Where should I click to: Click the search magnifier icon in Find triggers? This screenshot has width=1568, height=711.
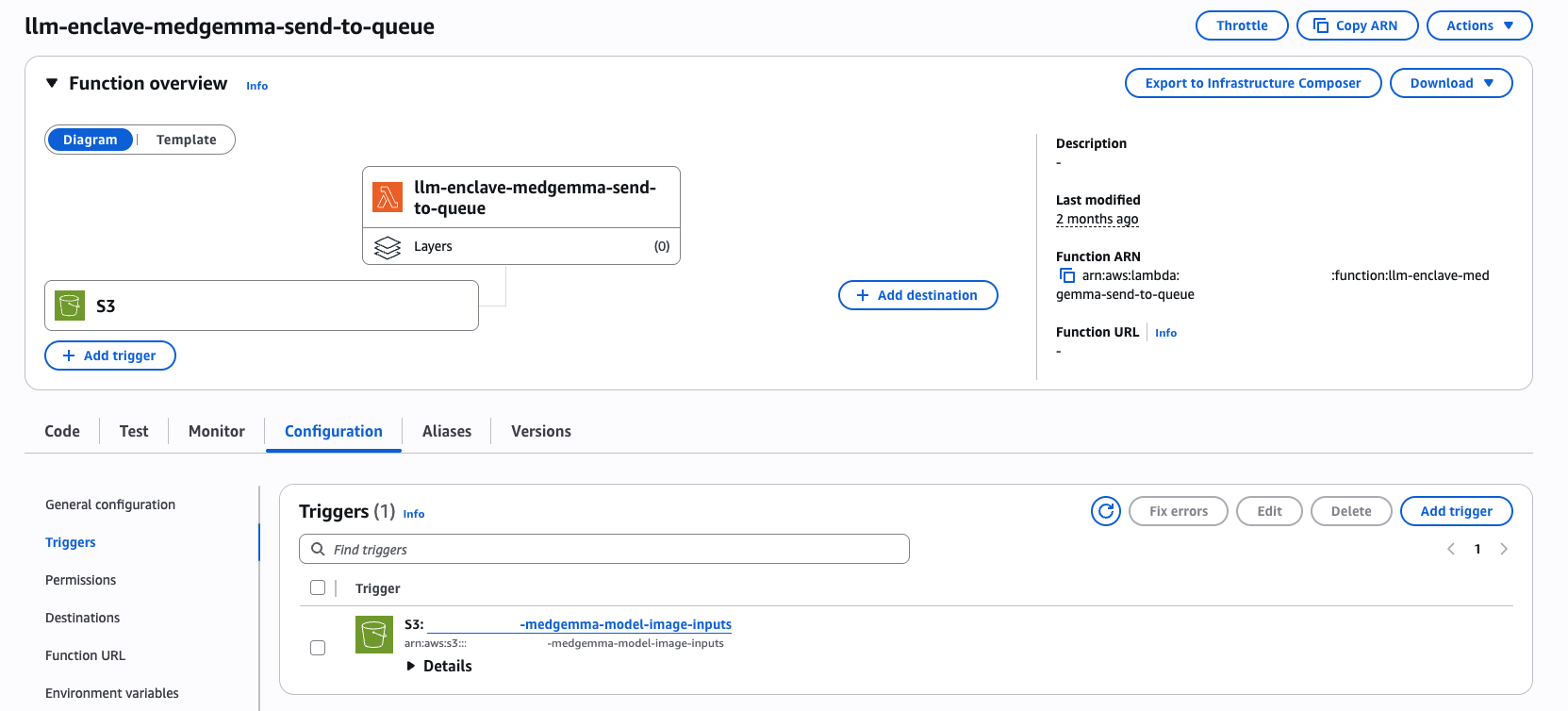click(319, 549)
